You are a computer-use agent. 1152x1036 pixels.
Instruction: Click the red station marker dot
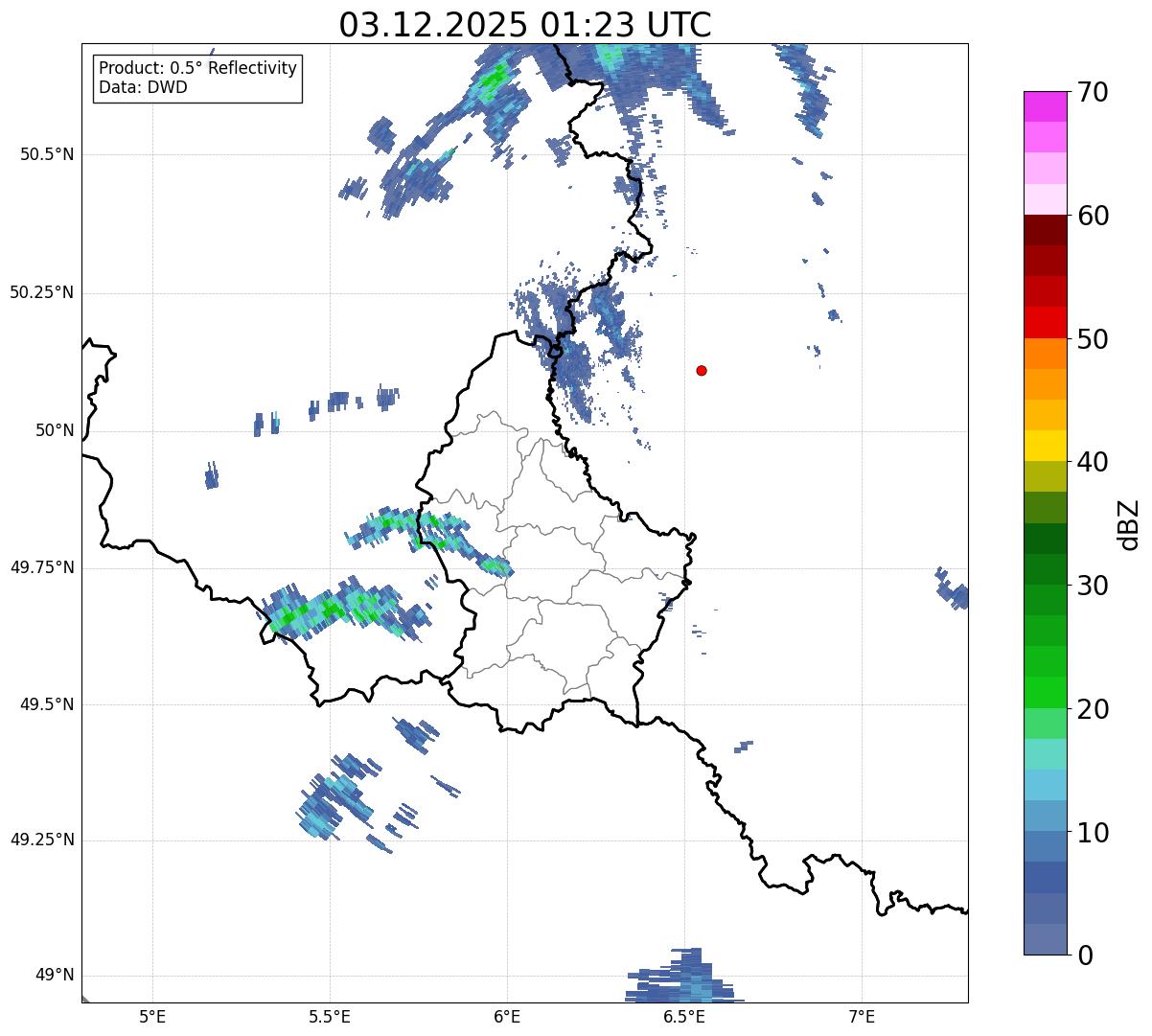[x=702, y=370]
